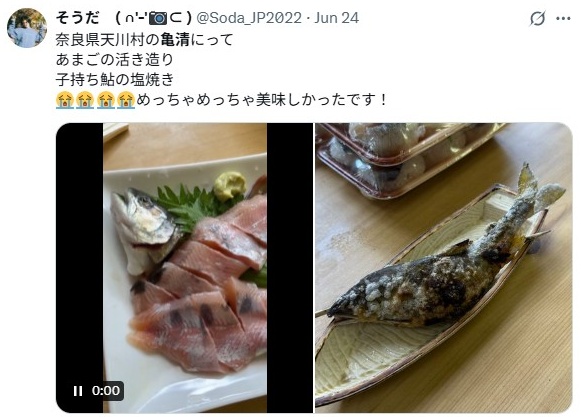Open the Grok explain icon beside the date
Viewport: 581px width, 417px height.
pos(537,18)
